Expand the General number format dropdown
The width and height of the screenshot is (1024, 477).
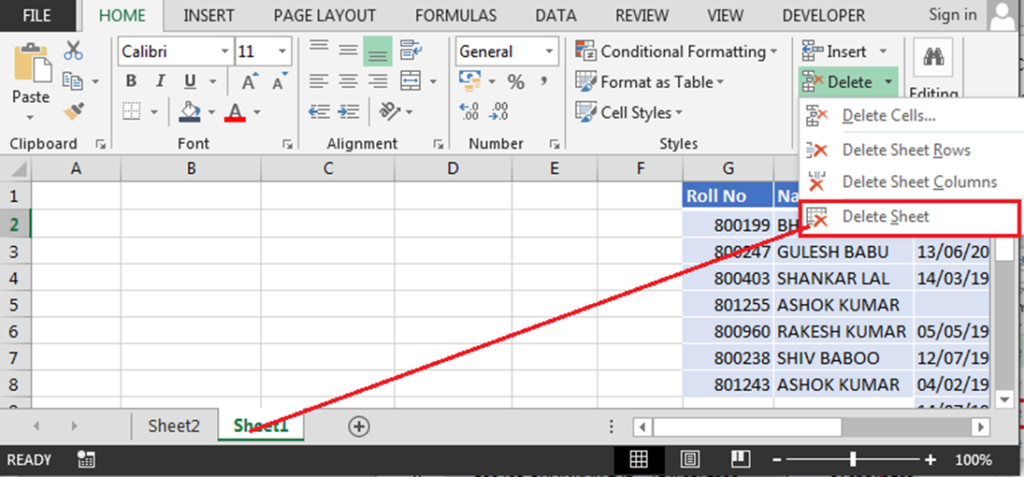point(550,51)
